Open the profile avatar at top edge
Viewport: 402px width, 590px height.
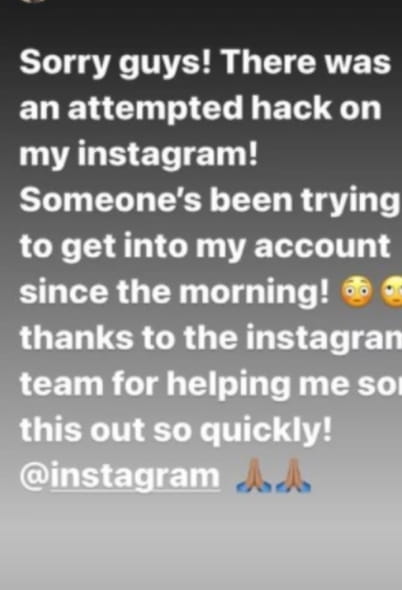click(33, 1)
